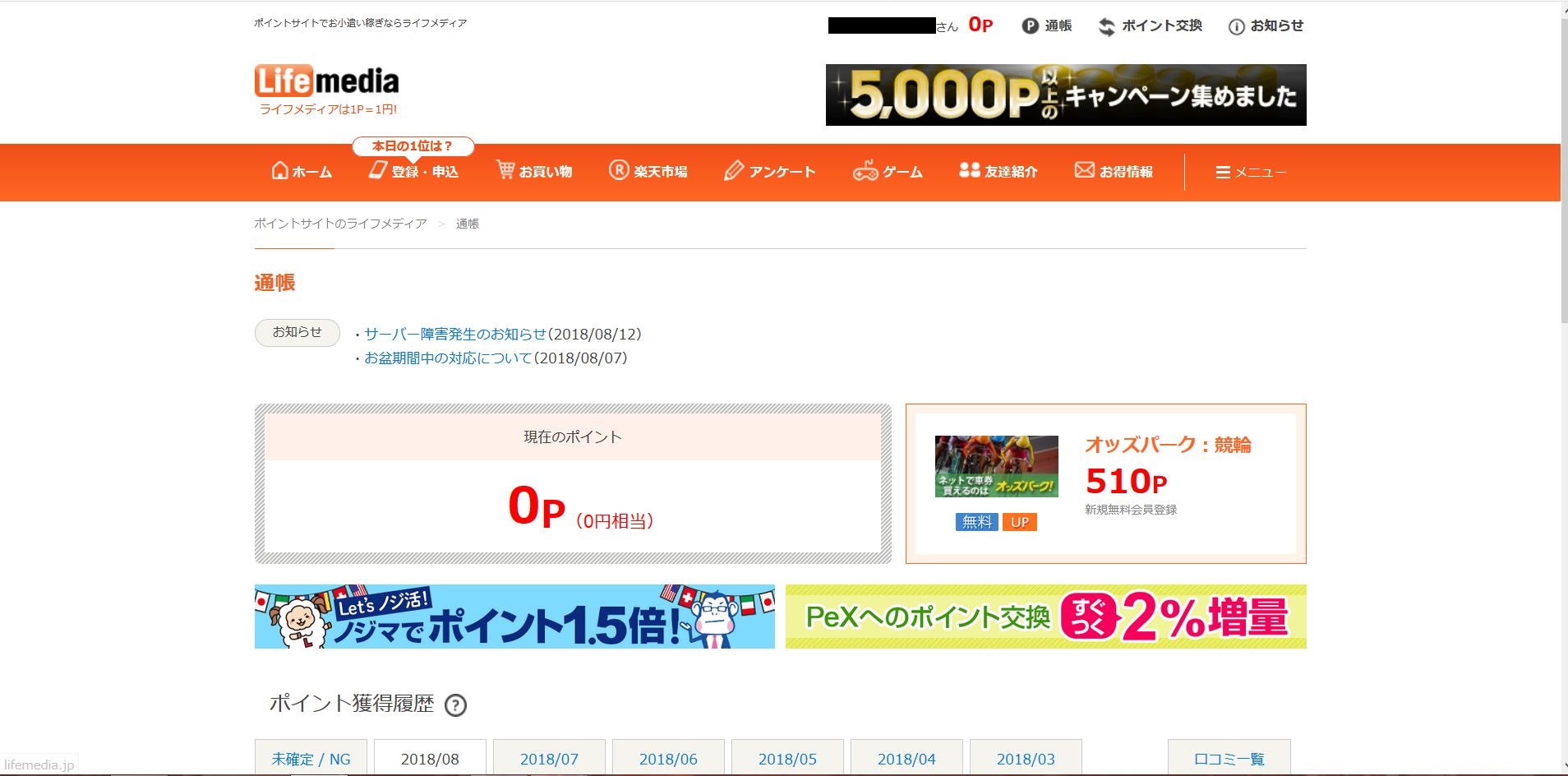
Task: Click the UP tag on the ad
Action: point(1020,522)
